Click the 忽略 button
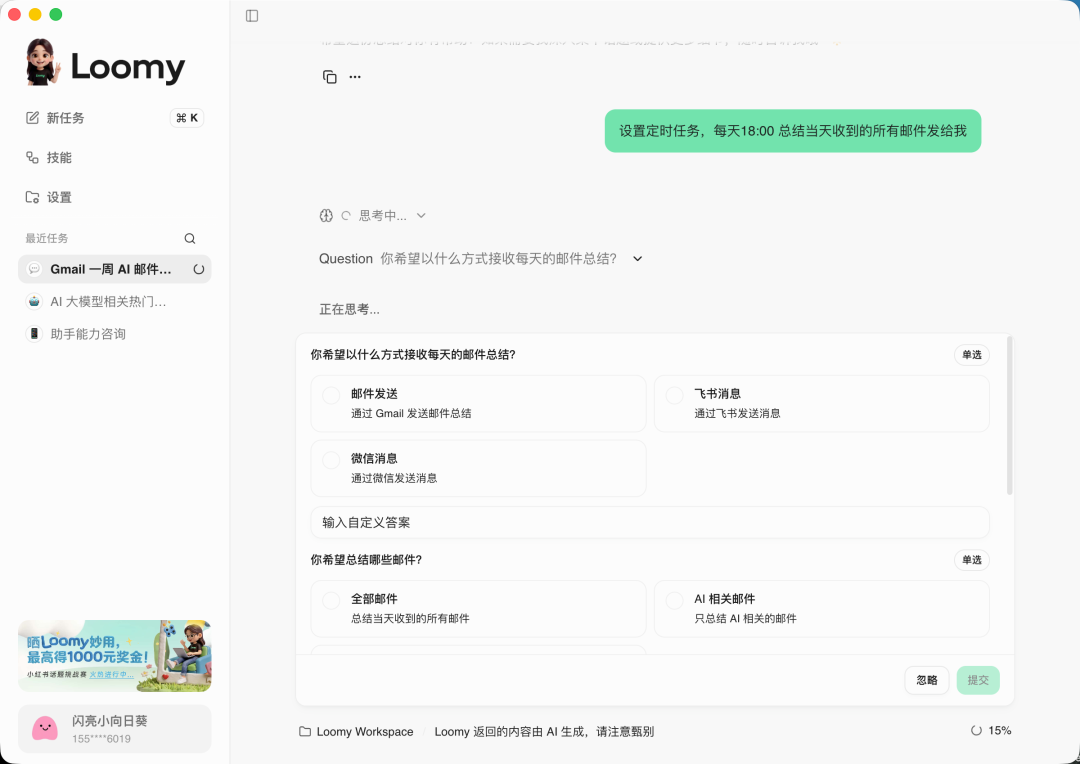The image size is (1080, 764). click(x=926, y=680)
